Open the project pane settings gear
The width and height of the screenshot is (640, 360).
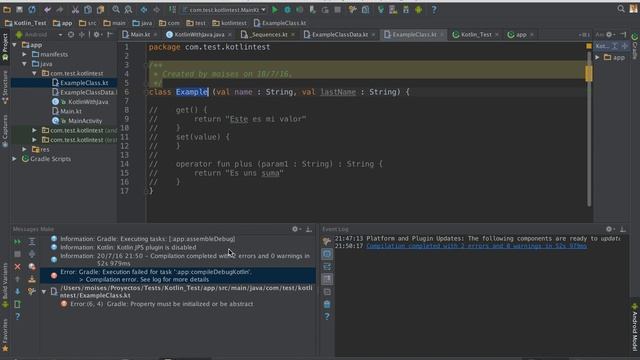(x=97, y=35)
